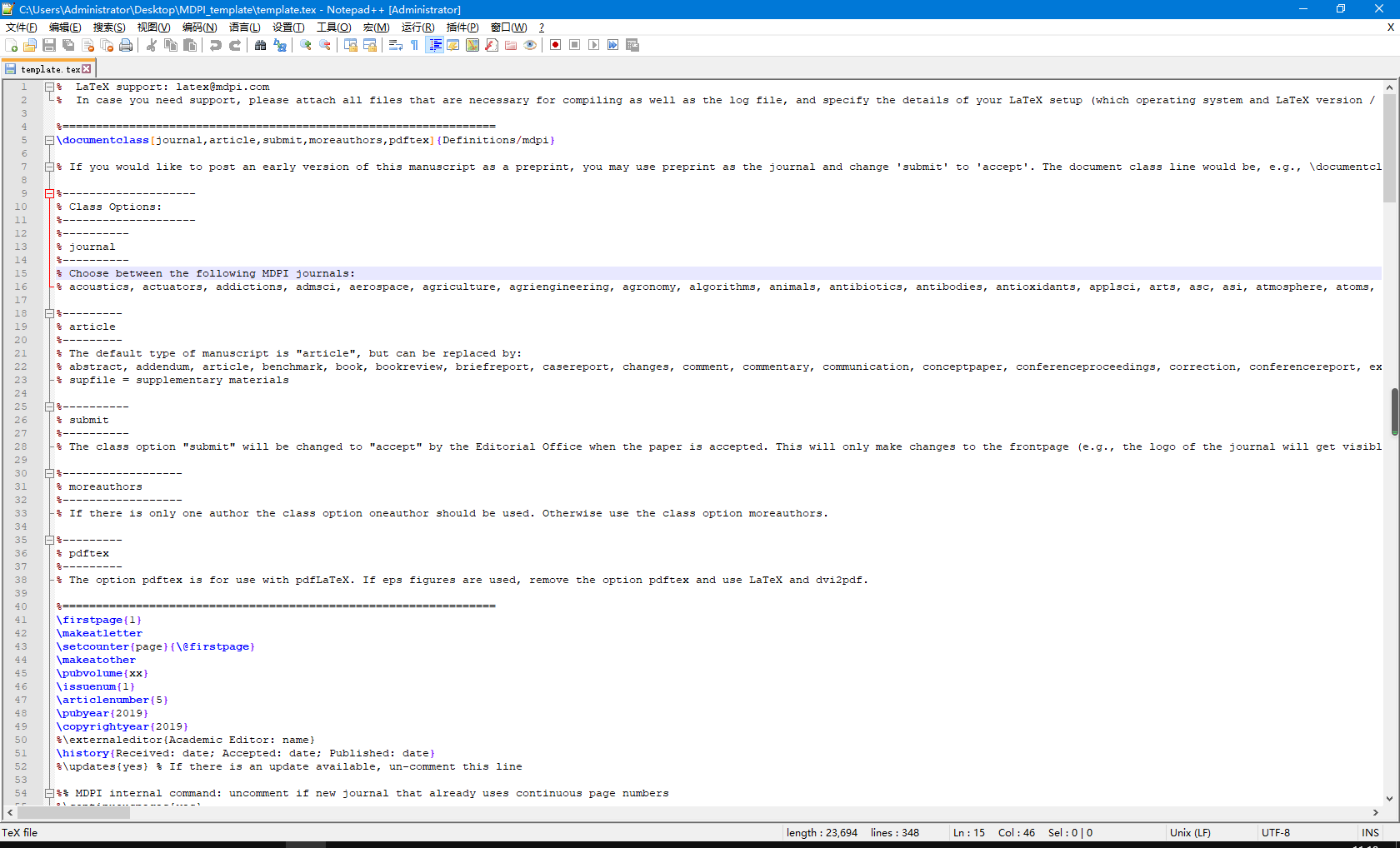Zoom in using the magnifier plus icon
Screen dimensions: 1400x848
pos(307,45)
